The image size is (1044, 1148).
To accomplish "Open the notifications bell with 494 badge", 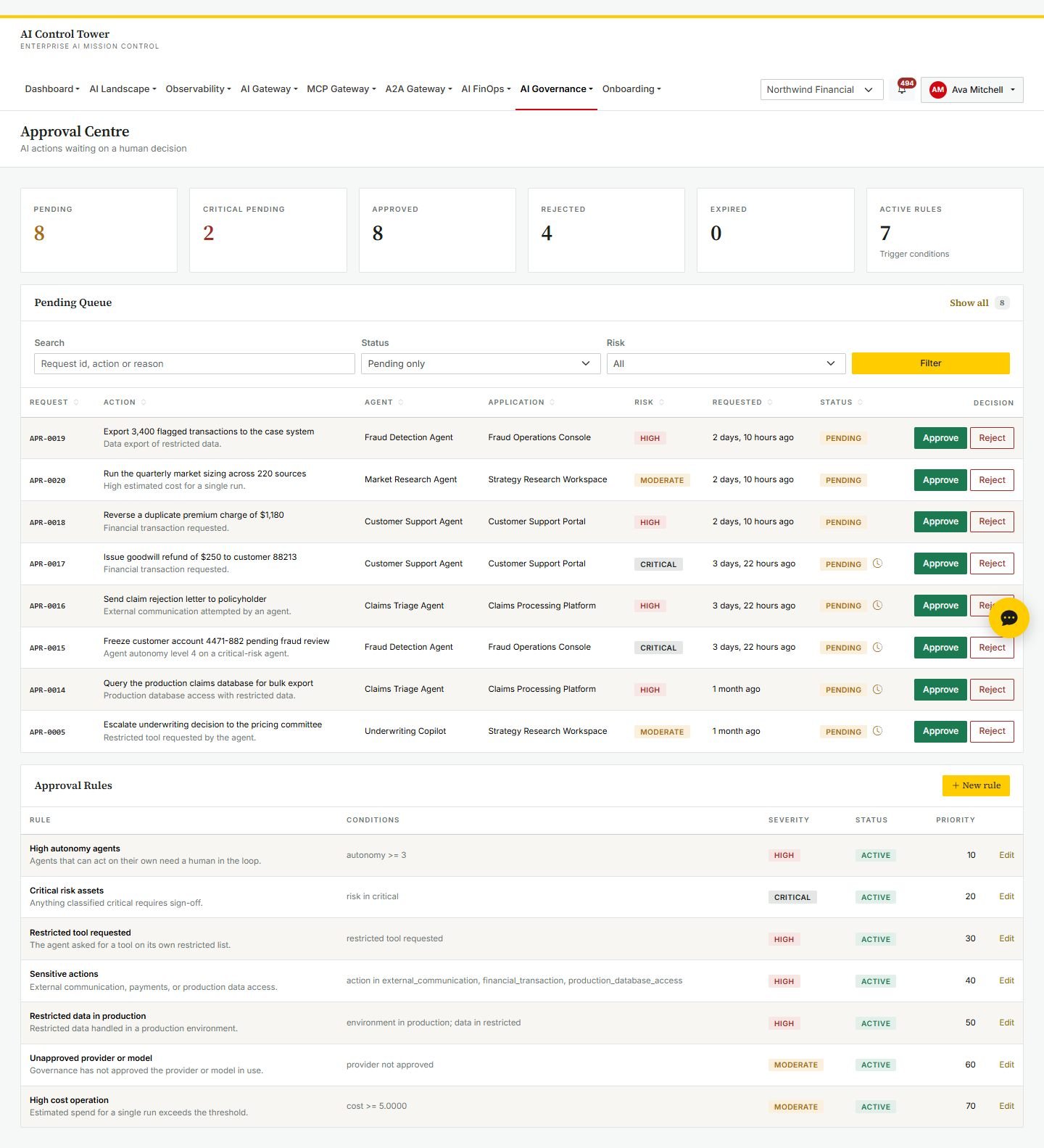I will tap(903, 89).
